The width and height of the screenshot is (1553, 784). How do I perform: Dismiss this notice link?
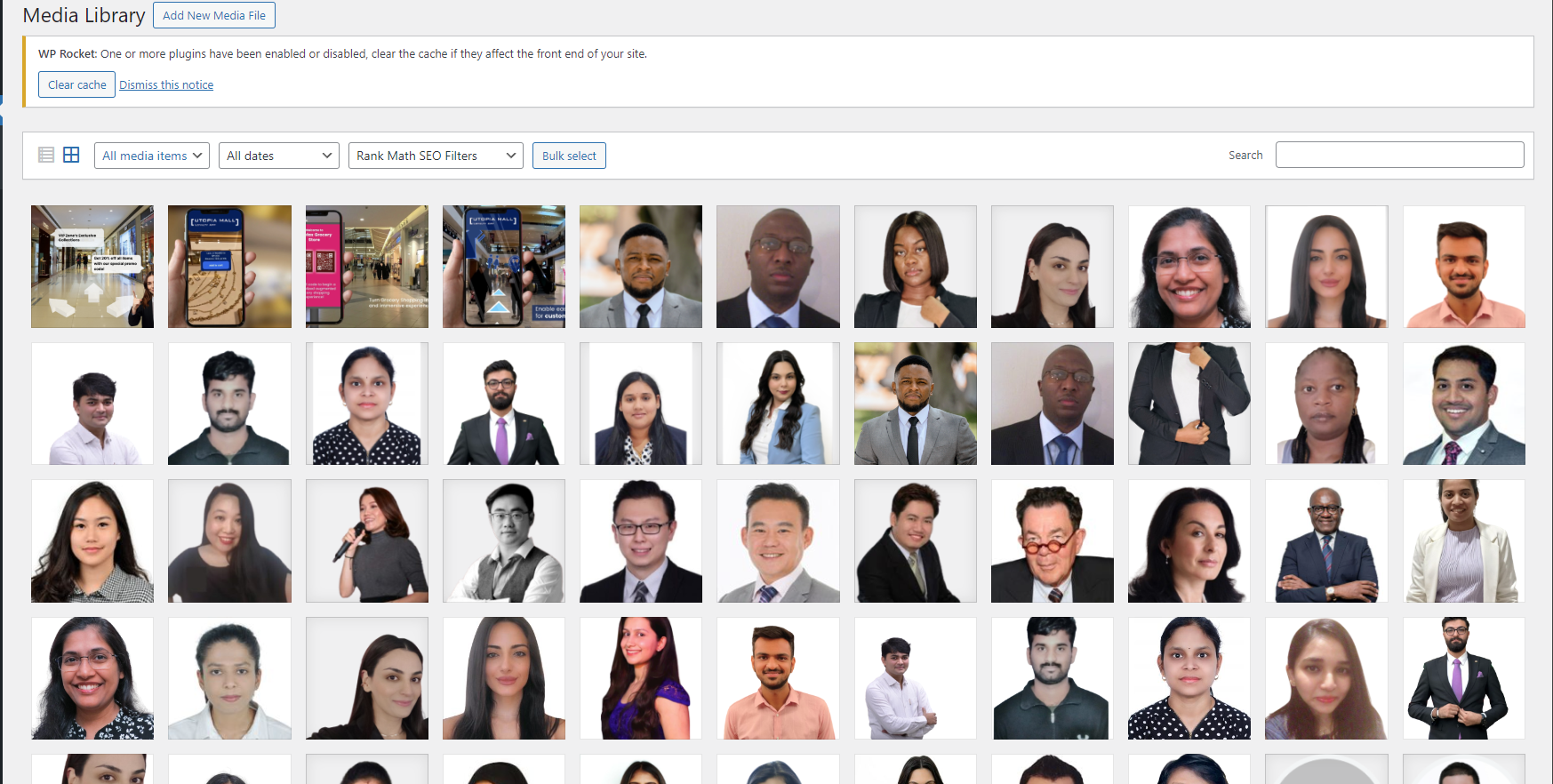pyautogui.click(x=166, y=84)
